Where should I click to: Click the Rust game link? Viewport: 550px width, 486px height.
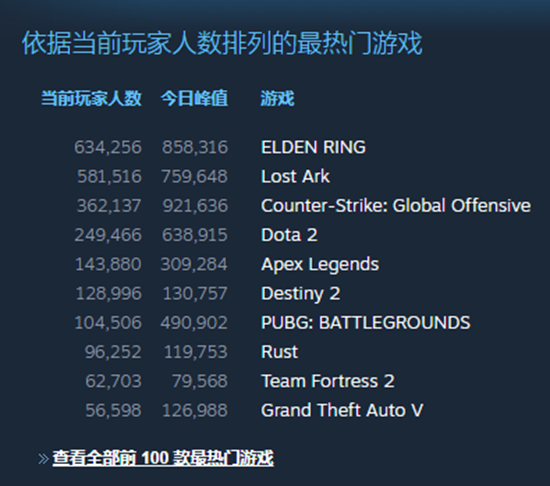[279, 352]
